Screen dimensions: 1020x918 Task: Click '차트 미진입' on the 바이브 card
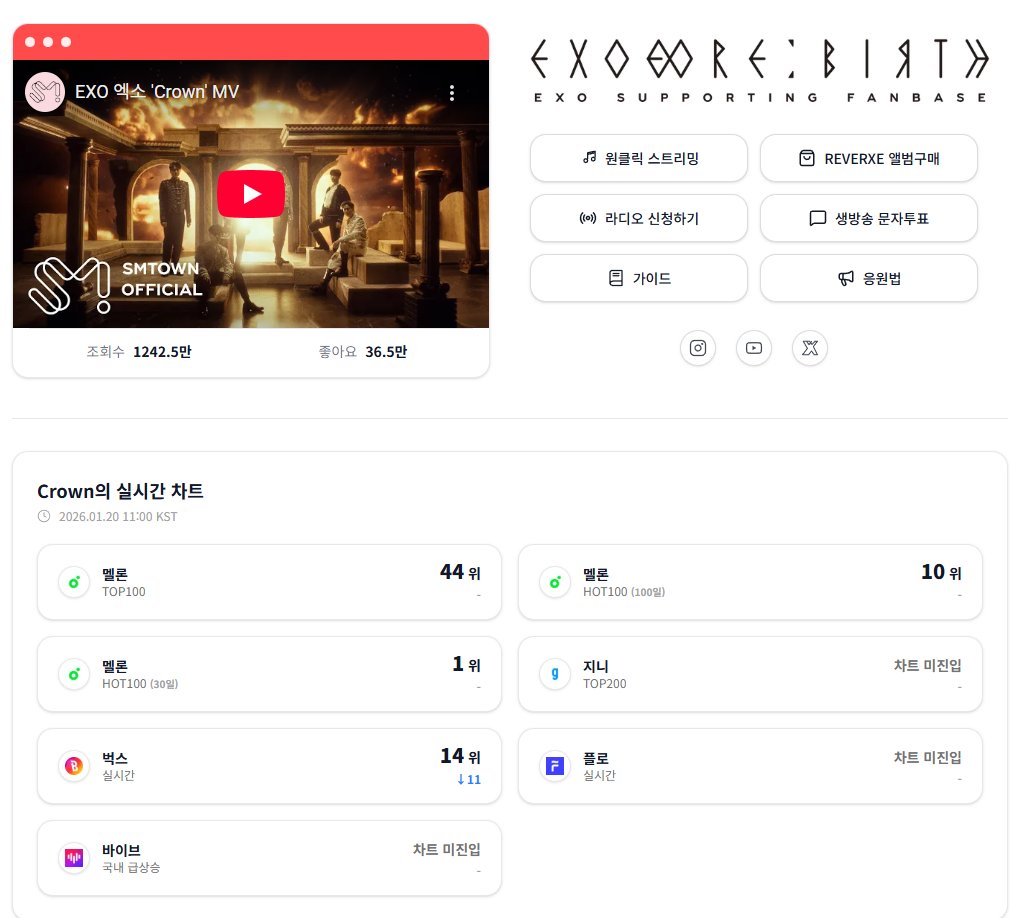(446, 849)
